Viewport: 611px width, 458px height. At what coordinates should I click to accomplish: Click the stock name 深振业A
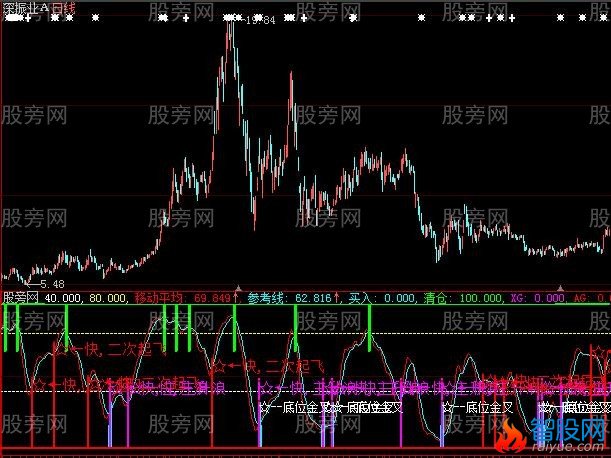tap(26, 8)
